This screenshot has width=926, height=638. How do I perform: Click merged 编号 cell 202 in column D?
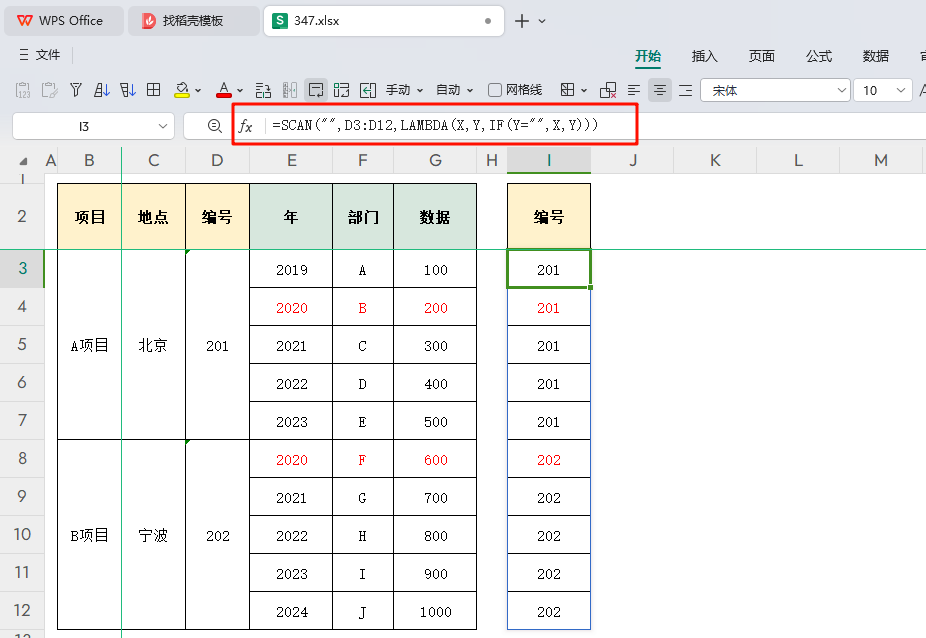point(217,535)
